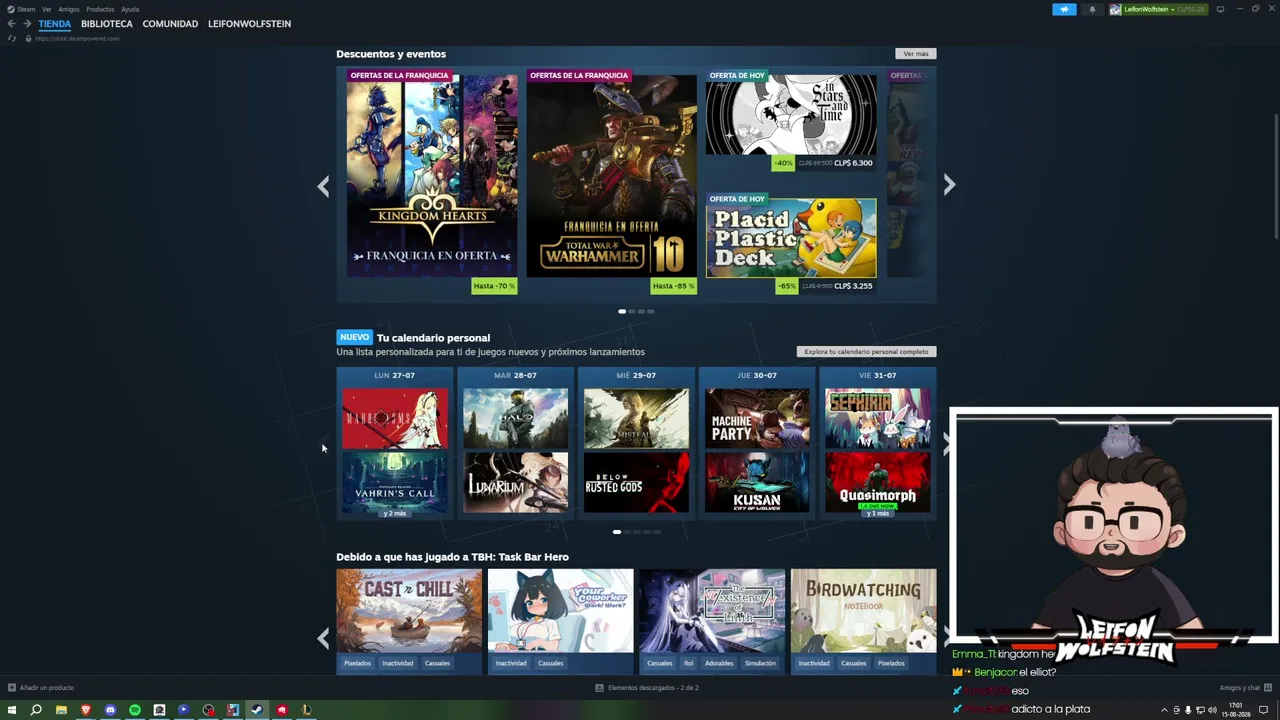Open Vahrin's Call in the calendar

pyautogui.click(x=395, y=482)
